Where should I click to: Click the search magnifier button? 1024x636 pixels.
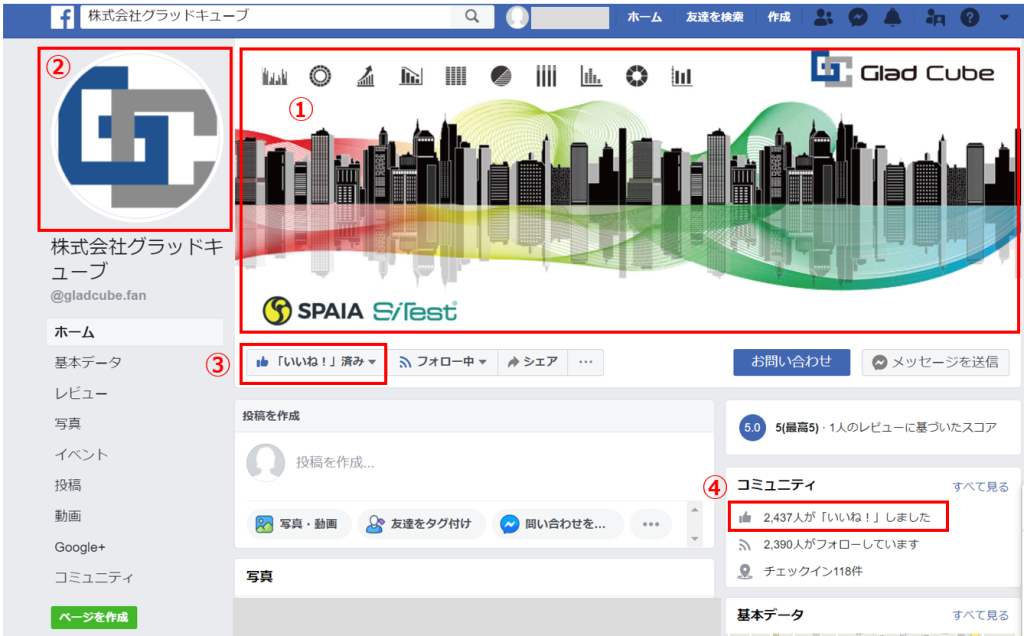(472, 16)
